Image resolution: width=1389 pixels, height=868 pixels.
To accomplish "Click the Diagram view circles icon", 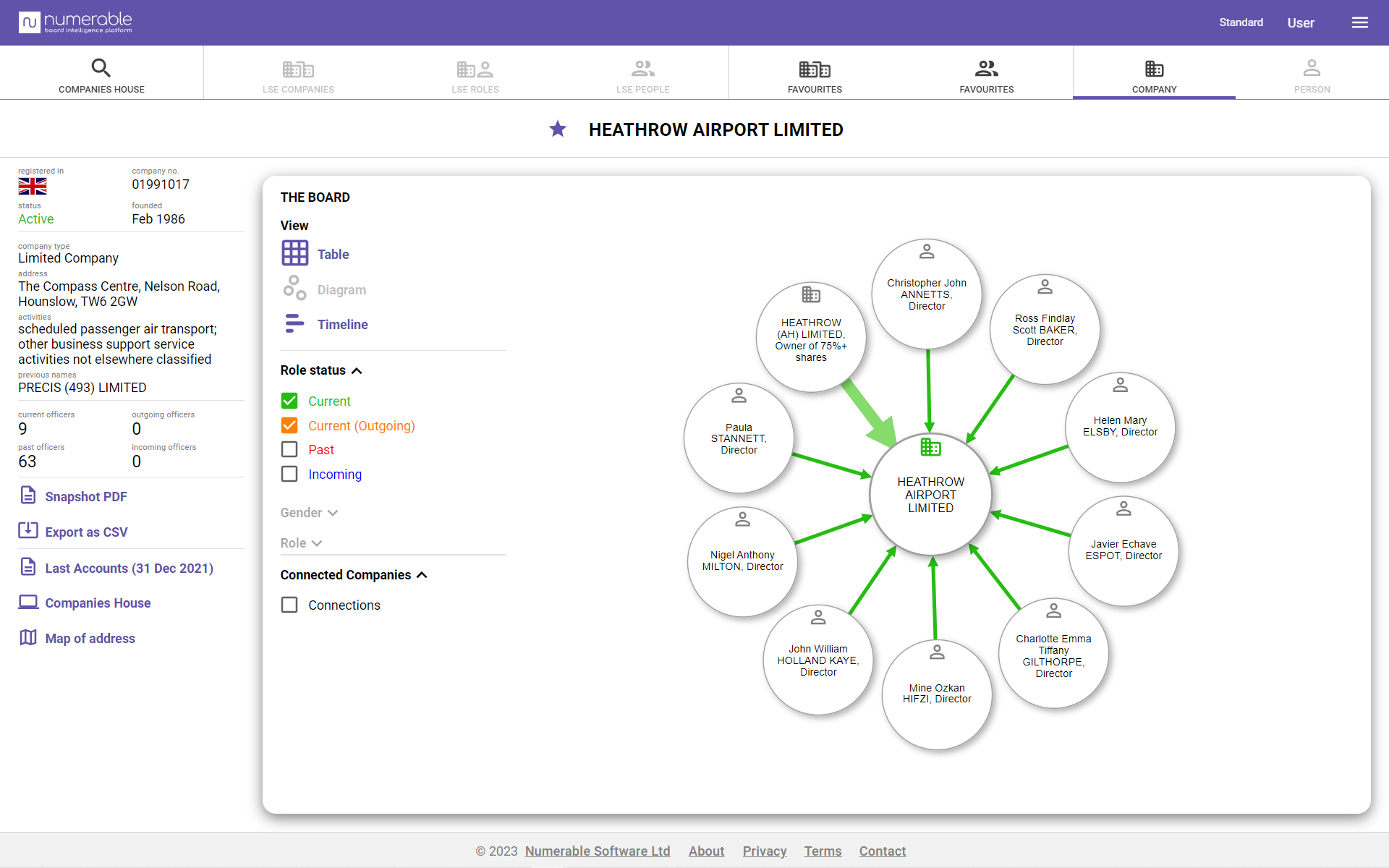I will (294, 288).
